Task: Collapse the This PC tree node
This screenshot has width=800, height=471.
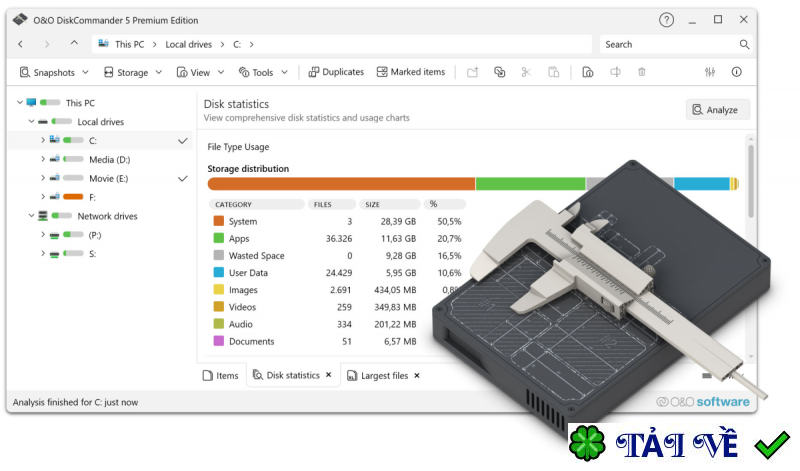Action: coord(19,103)
